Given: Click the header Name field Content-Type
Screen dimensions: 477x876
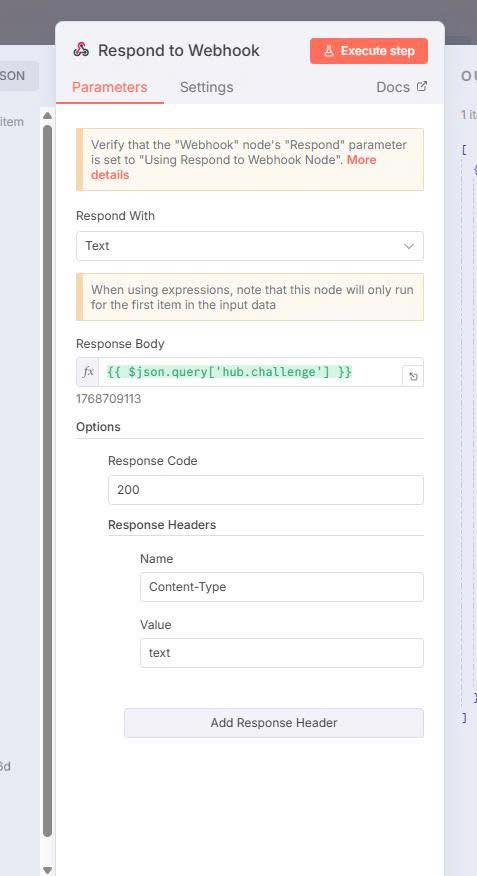Looking at the screenshot, I should (282, 587).
